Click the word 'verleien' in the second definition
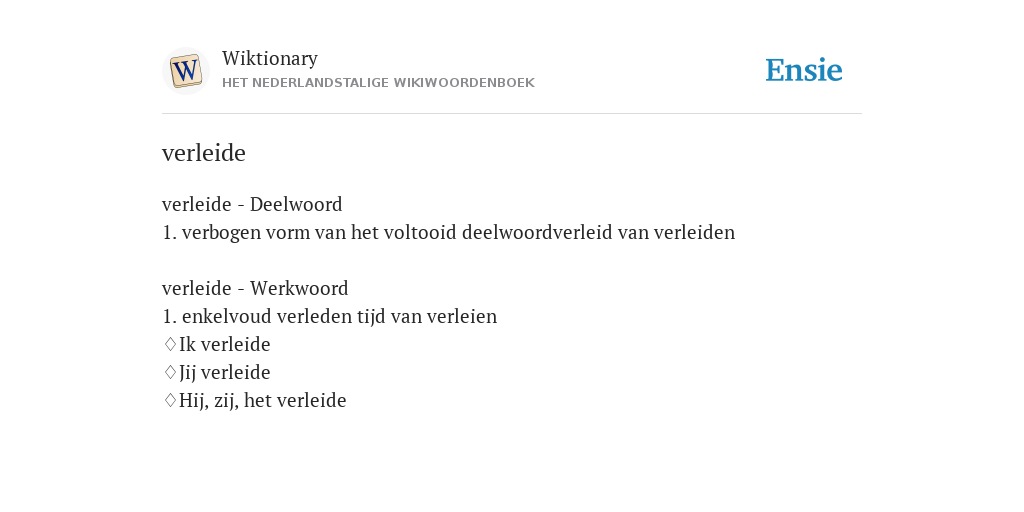The image size is (1024, 512). [462, 316]
